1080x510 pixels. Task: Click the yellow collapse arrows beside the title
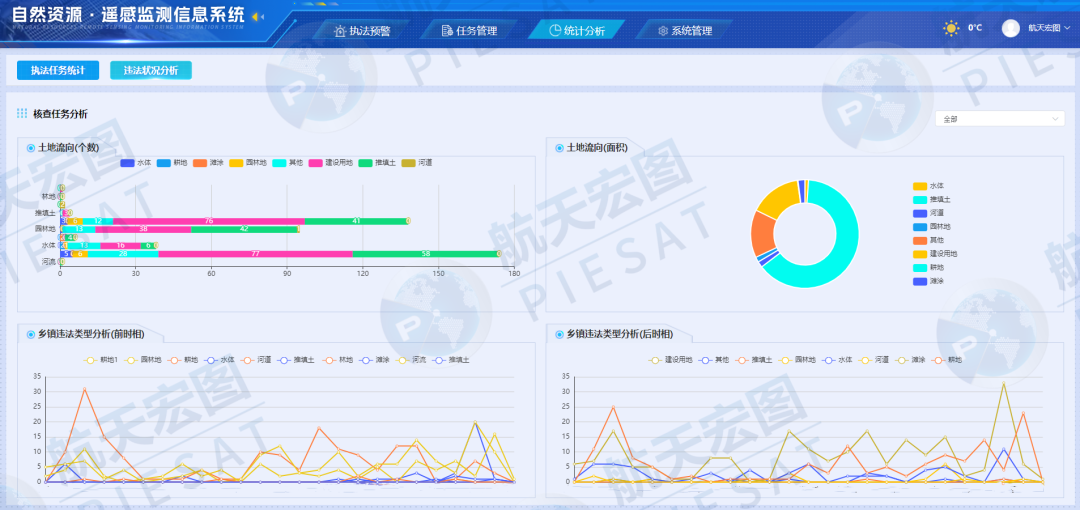[257, 17]
